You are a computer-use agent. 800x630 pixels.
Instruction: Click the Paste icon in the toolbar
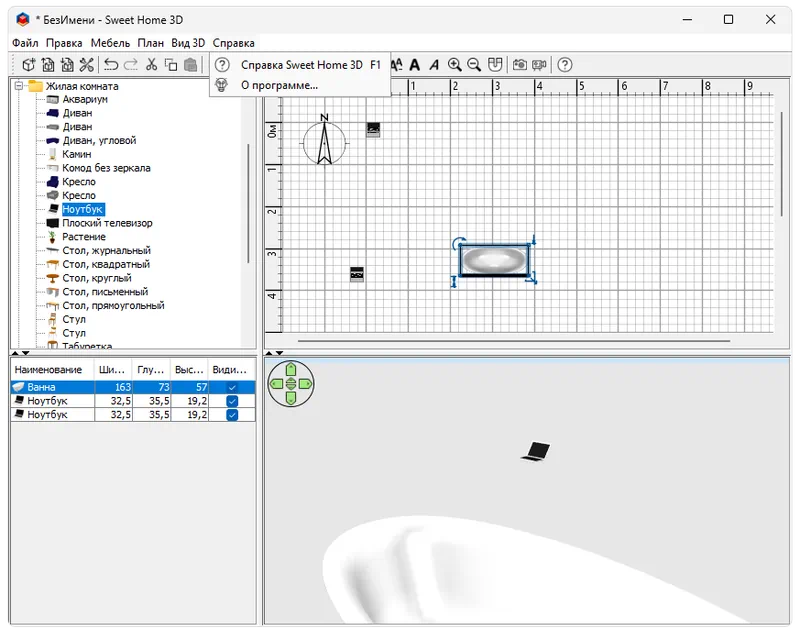(x=190, y=65)
